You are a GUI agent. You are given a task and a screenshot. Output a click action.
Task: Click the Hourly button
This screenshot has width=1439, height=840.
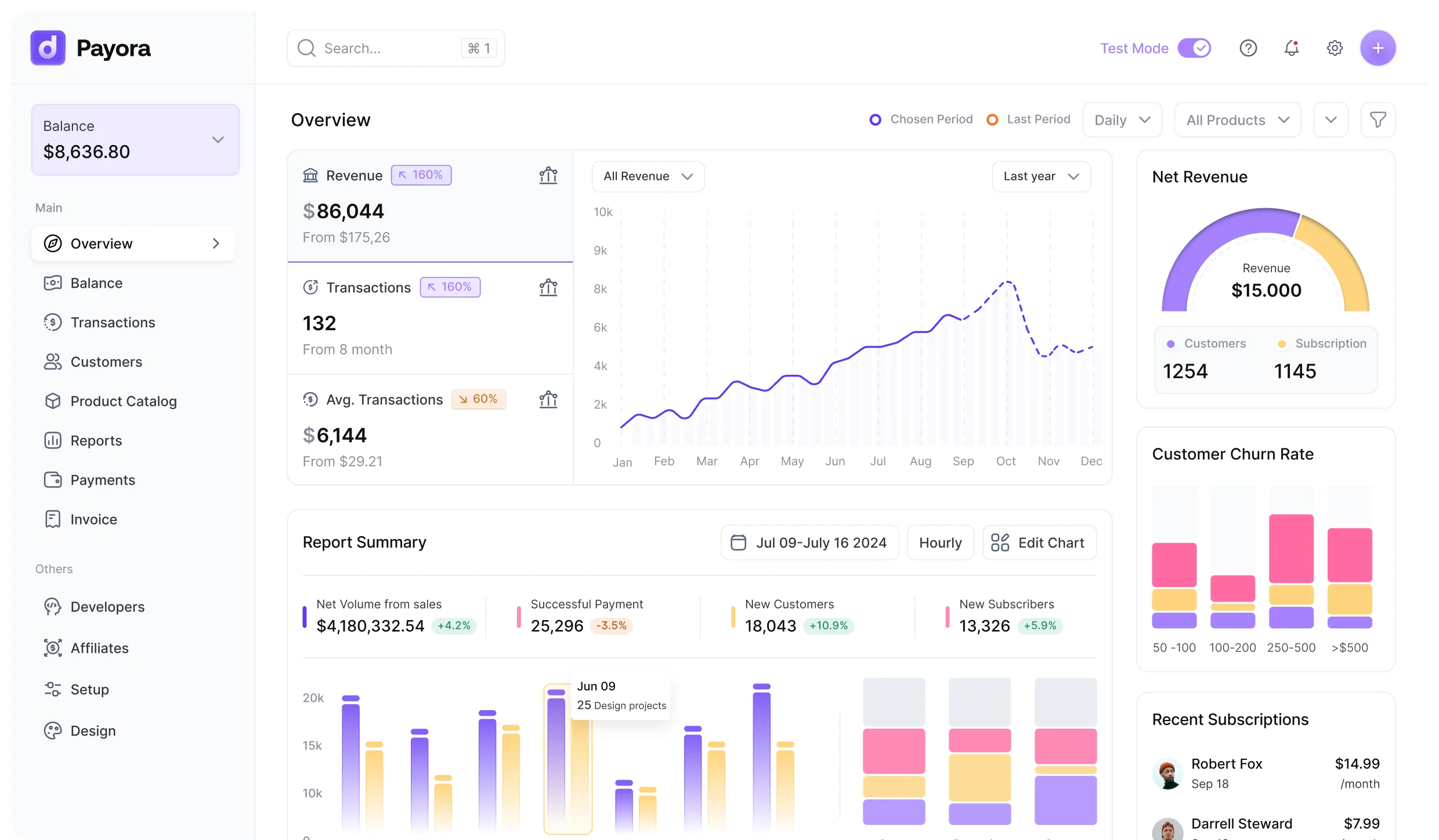click(940, 543)
